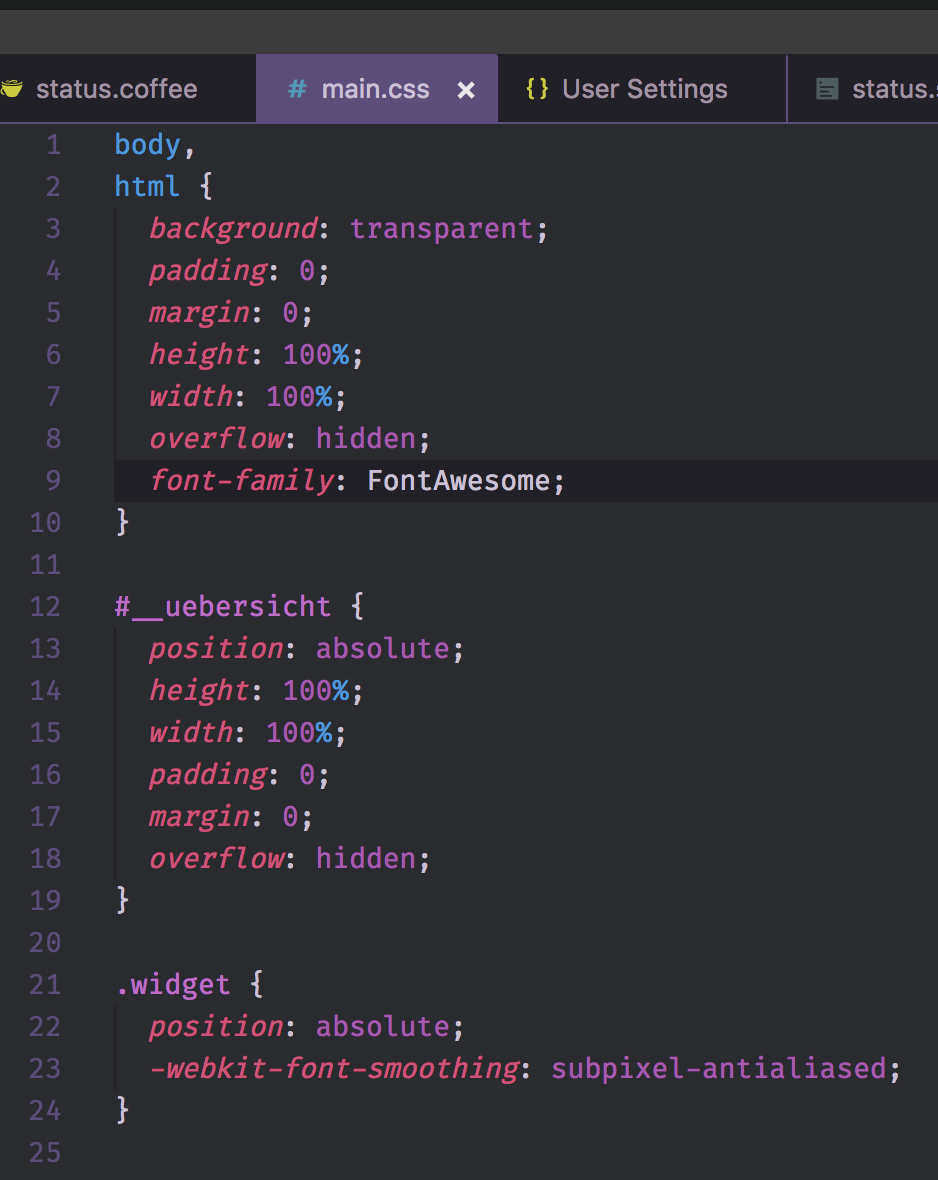The width and height of the screenshot is (938, 1180).
Task: Click 'absolute' value on line 13
Action: [x=382, y=649]
